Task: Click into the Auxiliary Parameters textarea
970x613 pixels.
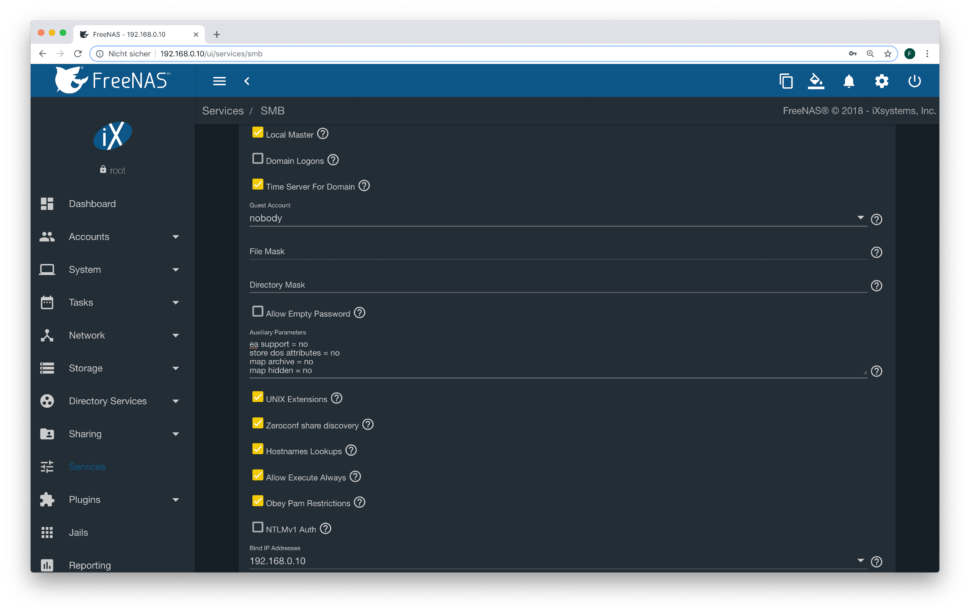Action: point(557,358)
